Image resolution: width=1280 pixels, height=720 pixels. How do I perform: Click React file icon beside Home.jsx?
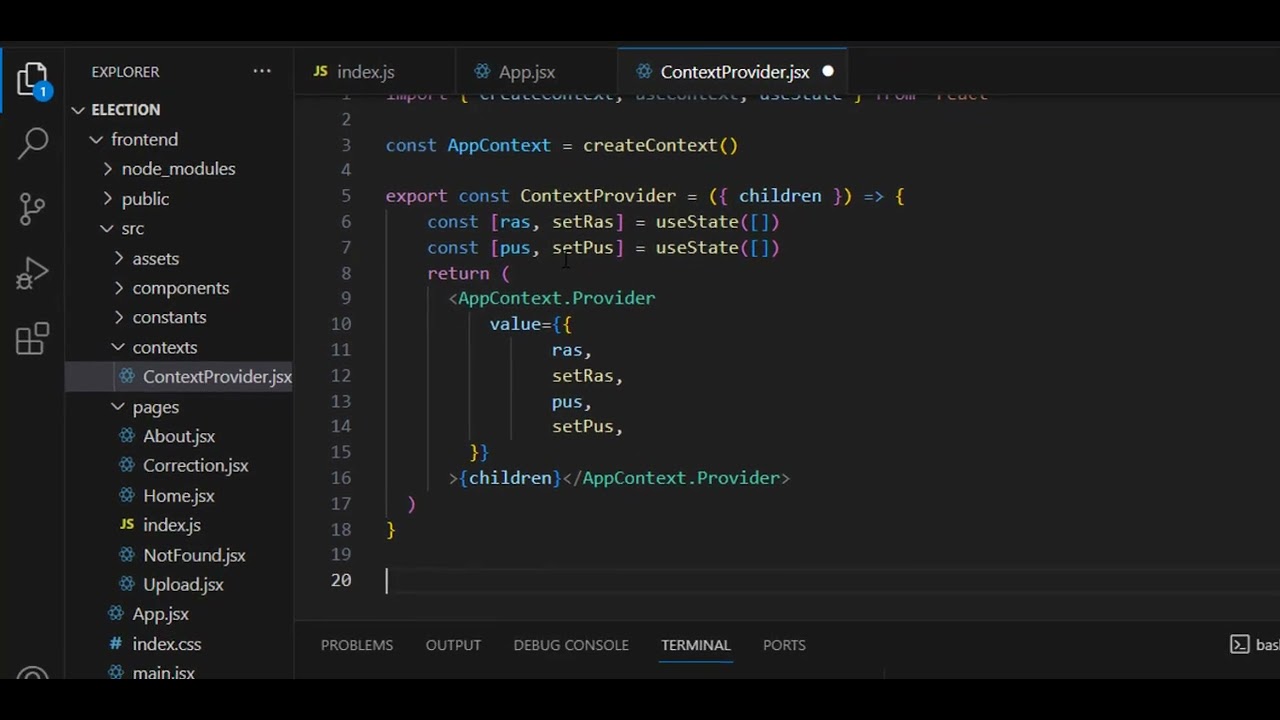[127, 495]
